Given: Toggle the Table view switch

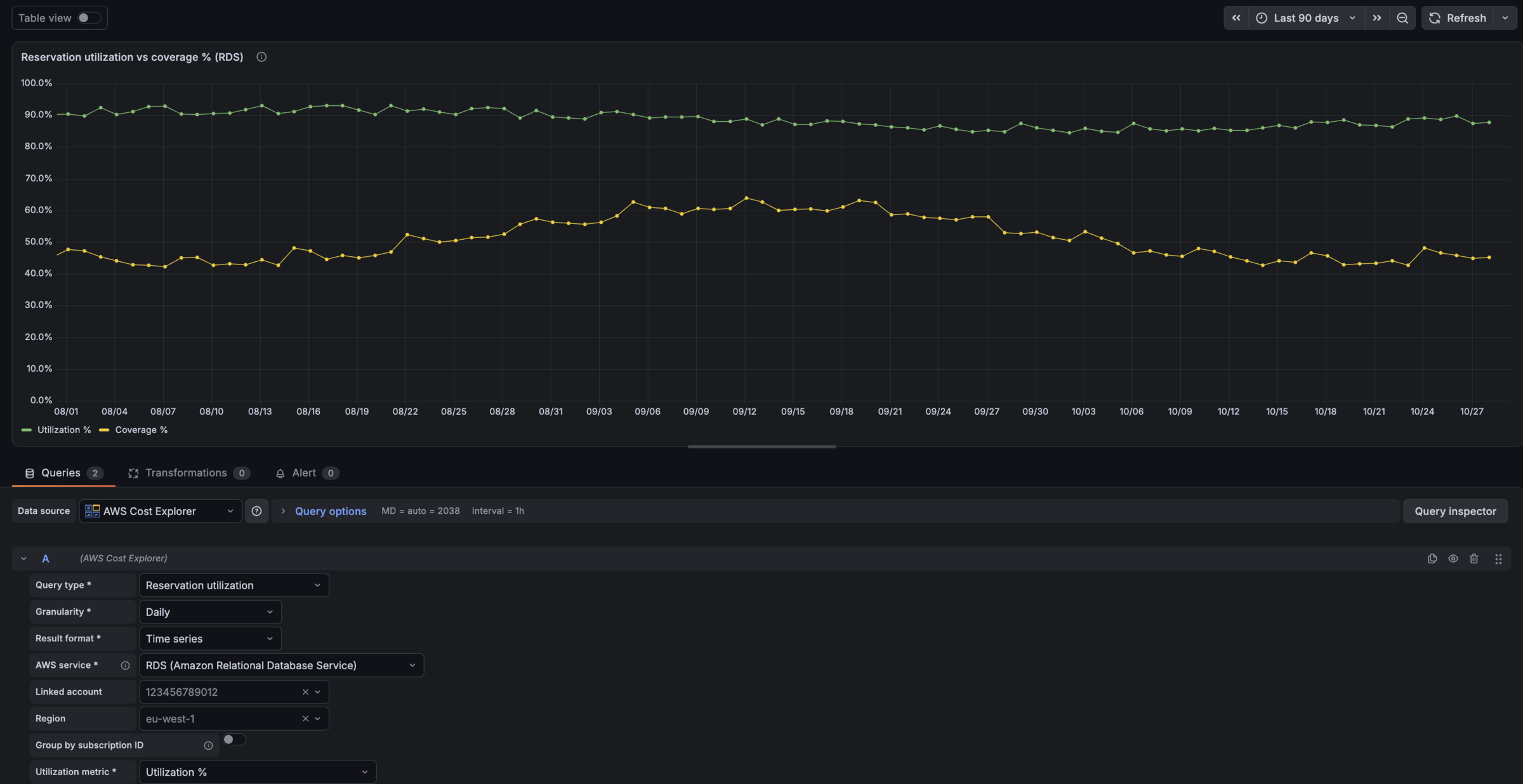Looking at the screenshot, I should (x=89, y=18).
